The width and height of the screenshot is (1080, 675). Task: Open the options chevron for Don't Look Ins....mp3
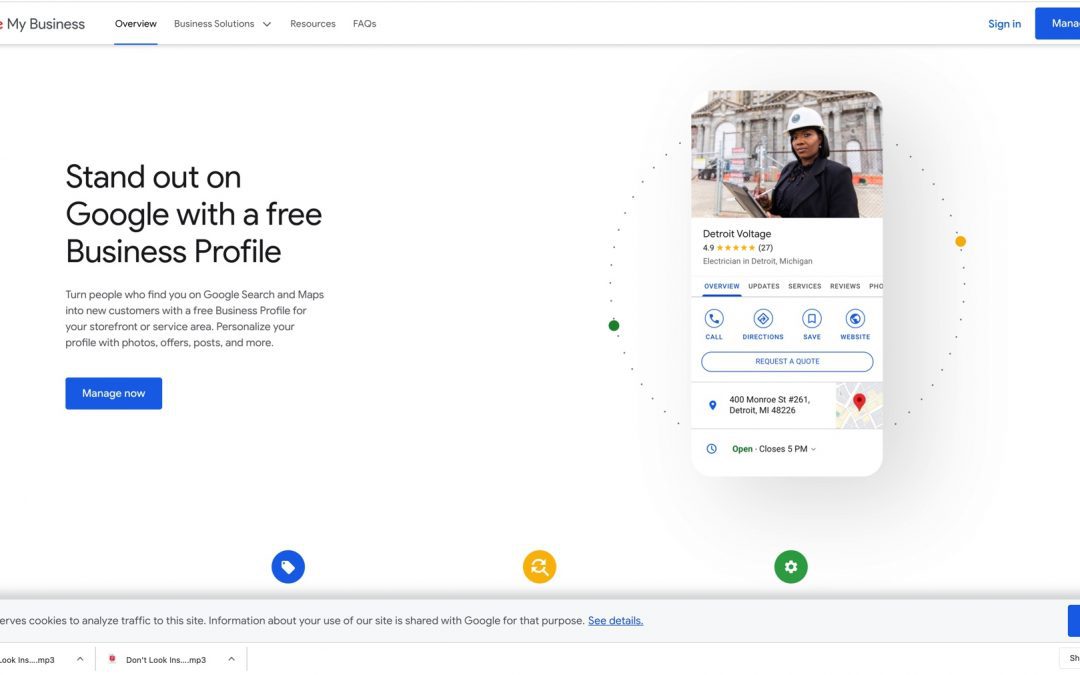(231, 659)
